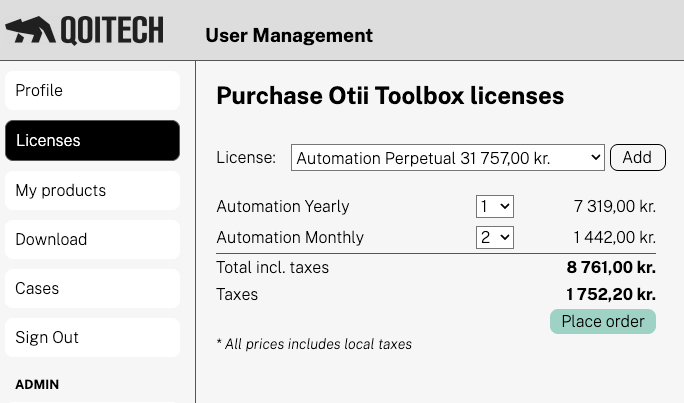Sign Out of the account

pyautogui.click(x=92, y=338)
